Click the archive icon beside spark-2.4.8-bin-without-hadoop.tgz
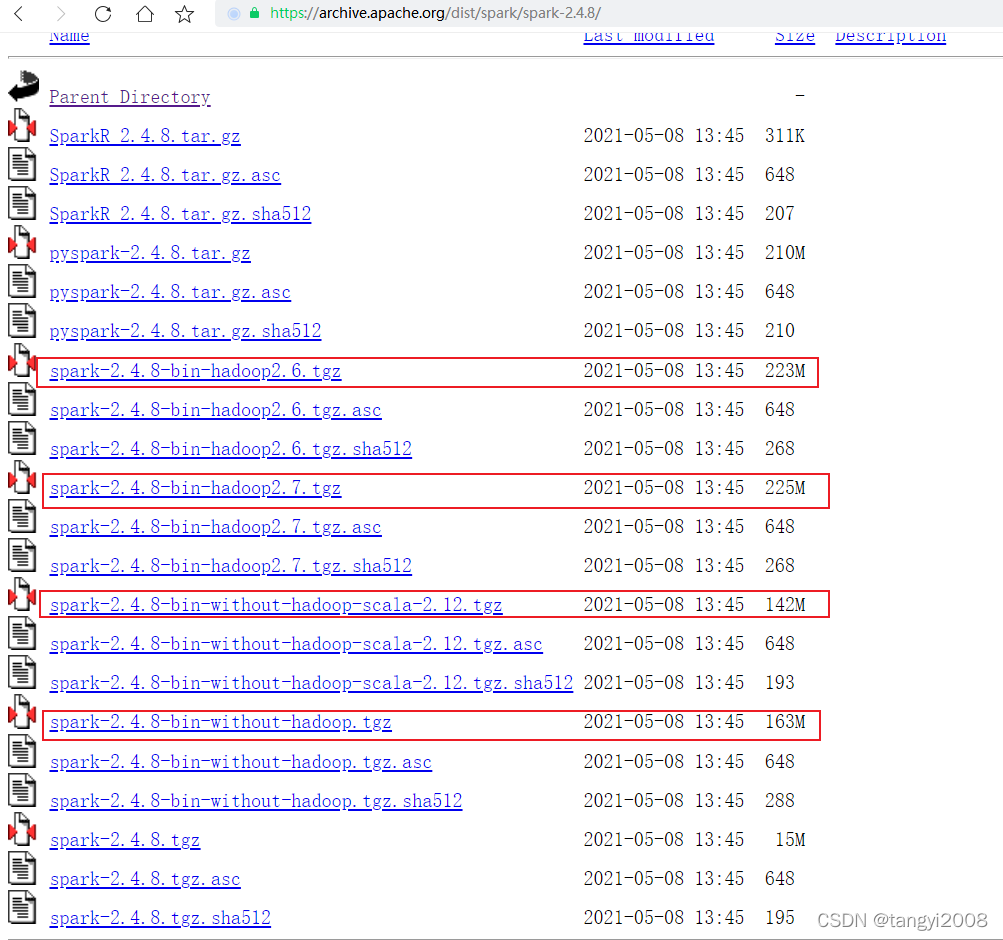The image size is (1003, 940). pyautogui.click(x=22, y=711)
